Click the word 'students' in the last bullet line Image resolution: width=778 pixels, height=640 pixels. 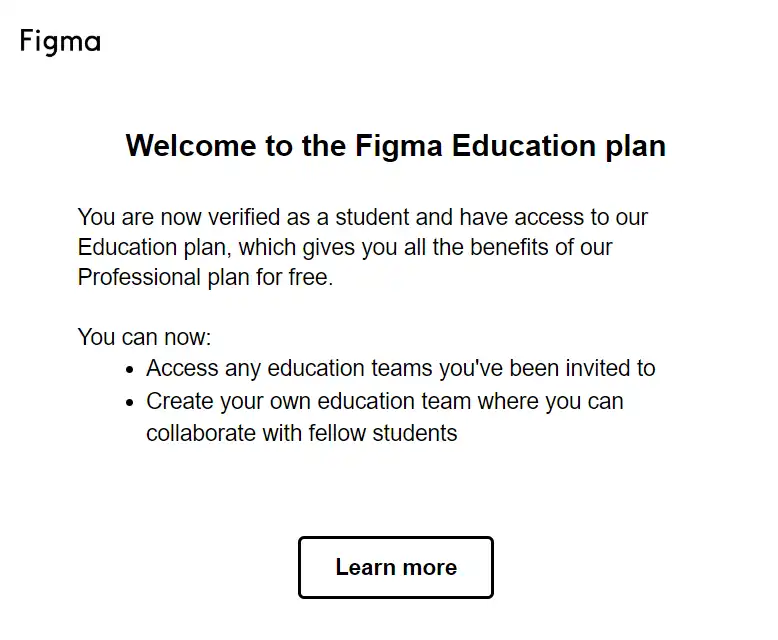tap(415, 433)
